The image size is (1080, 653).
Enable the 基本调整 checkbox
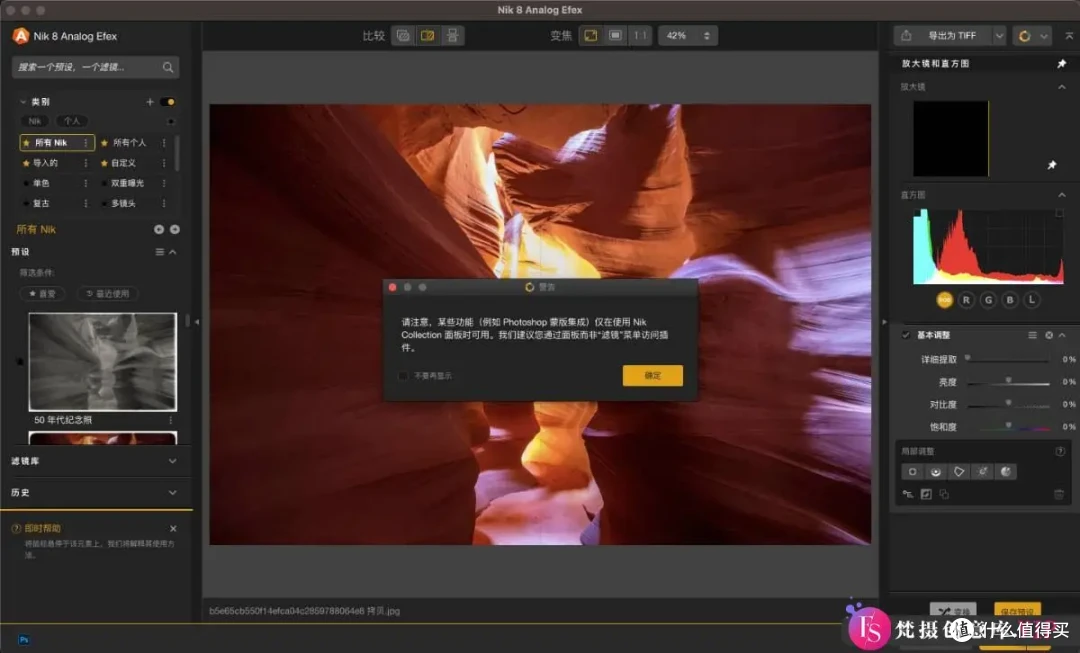pos(906,335)
